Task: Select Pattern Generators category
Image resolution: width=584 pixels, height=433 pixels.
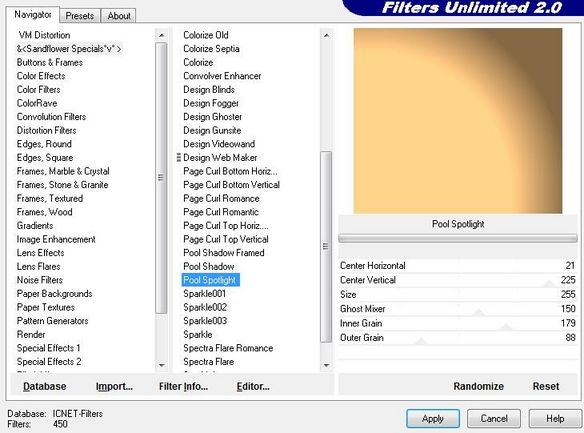Action: [53, 321]
